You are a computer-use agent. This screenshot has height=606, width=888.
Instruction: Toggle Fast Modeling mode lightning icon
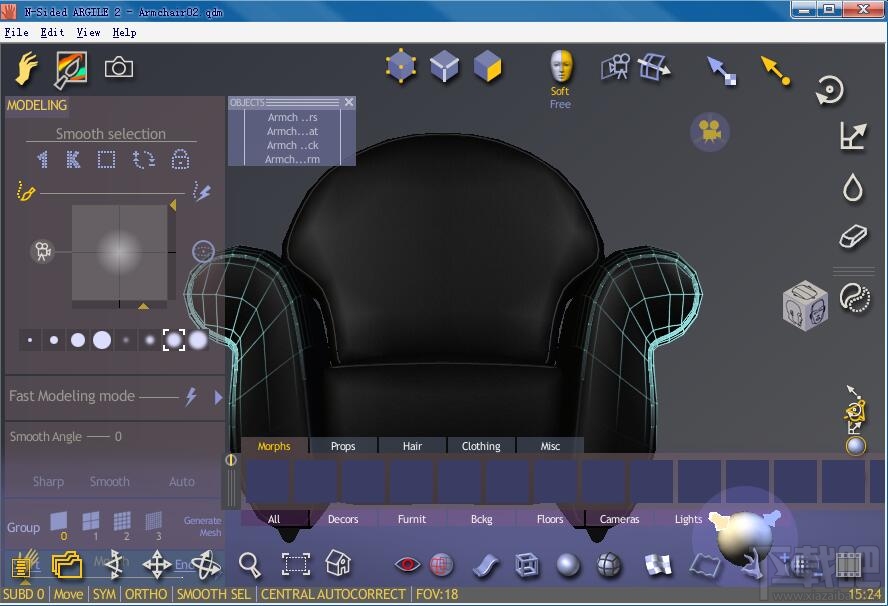191,396
